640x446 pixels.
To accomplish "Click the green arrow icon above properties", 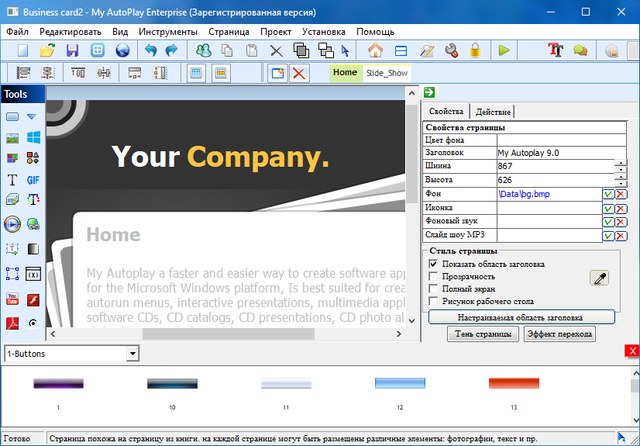I will tap(429, 93).
